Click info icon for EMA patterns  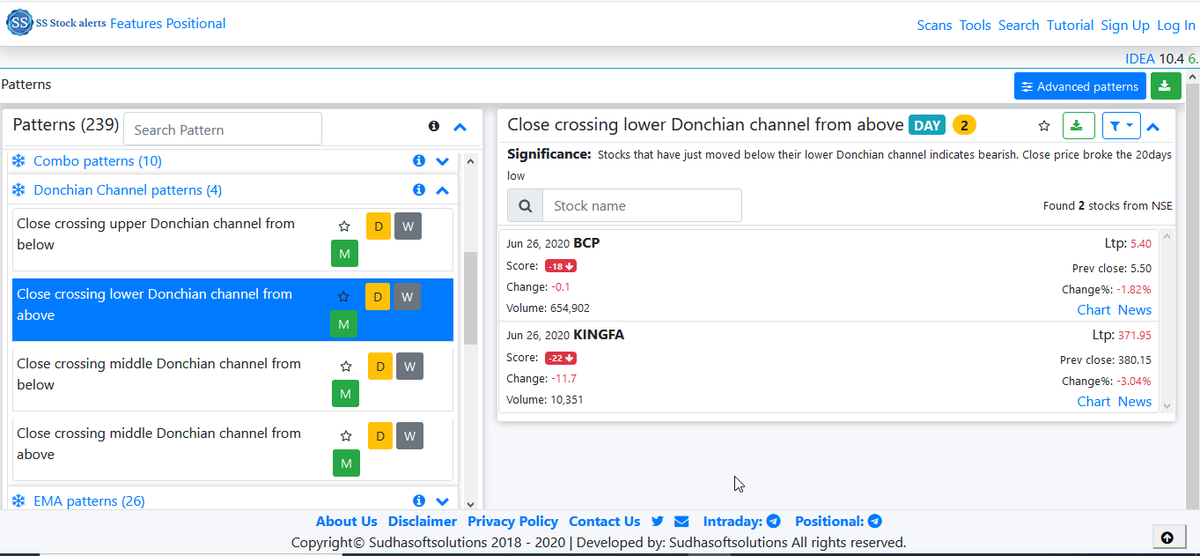click(x=420, y=501)
